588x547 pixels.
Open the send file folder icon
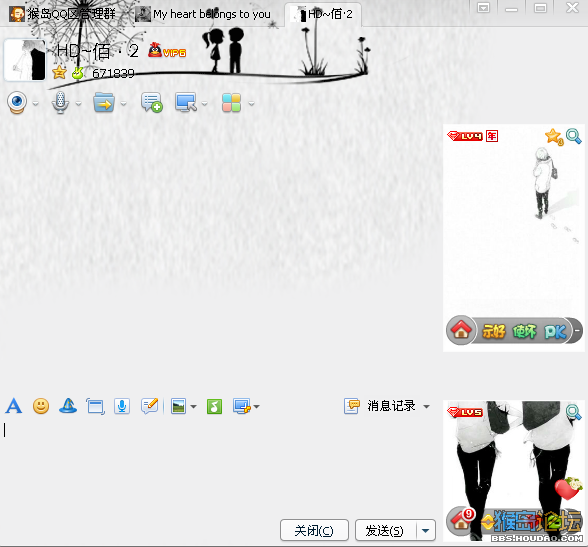click(x=104, y=102)
